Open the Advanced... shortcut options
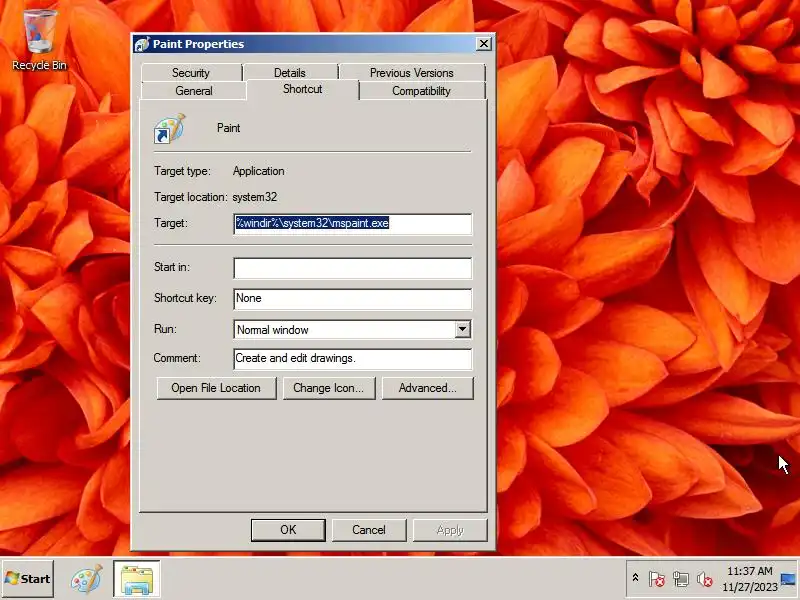The image size is (800, 600). click(x=428, y=388)
